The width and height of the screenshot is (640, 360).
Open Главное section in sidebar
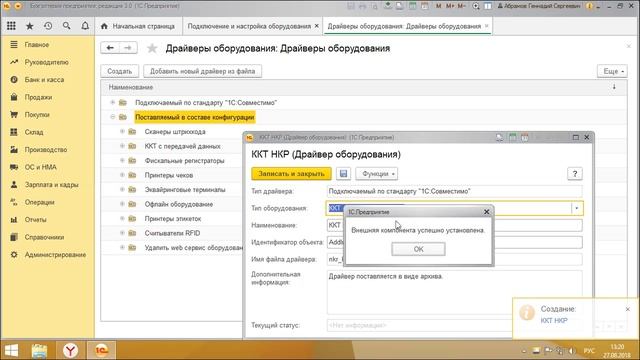(37, 44)
